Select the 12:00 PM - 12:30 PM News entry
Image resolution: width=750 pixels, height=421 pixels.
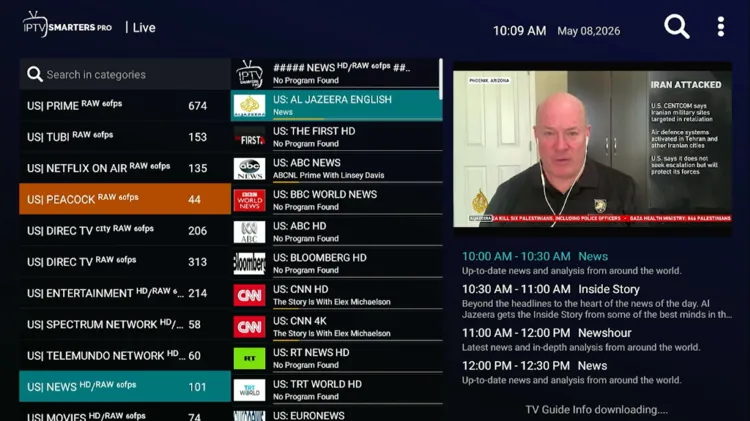coord(596,372)
